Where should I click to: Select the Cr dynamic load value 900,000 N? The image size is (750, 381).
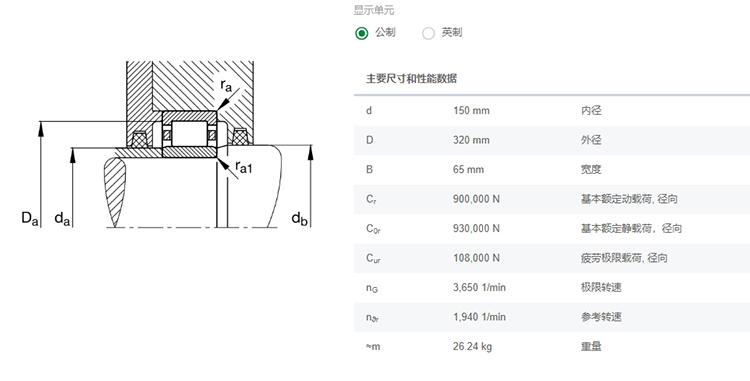pos(476,199)
